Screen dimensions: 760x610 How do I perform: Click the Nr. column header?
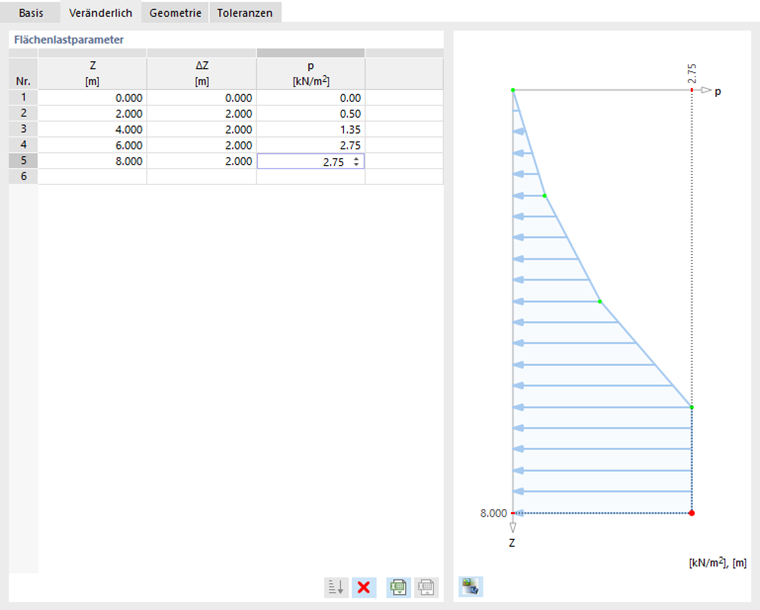click(23, 74)
